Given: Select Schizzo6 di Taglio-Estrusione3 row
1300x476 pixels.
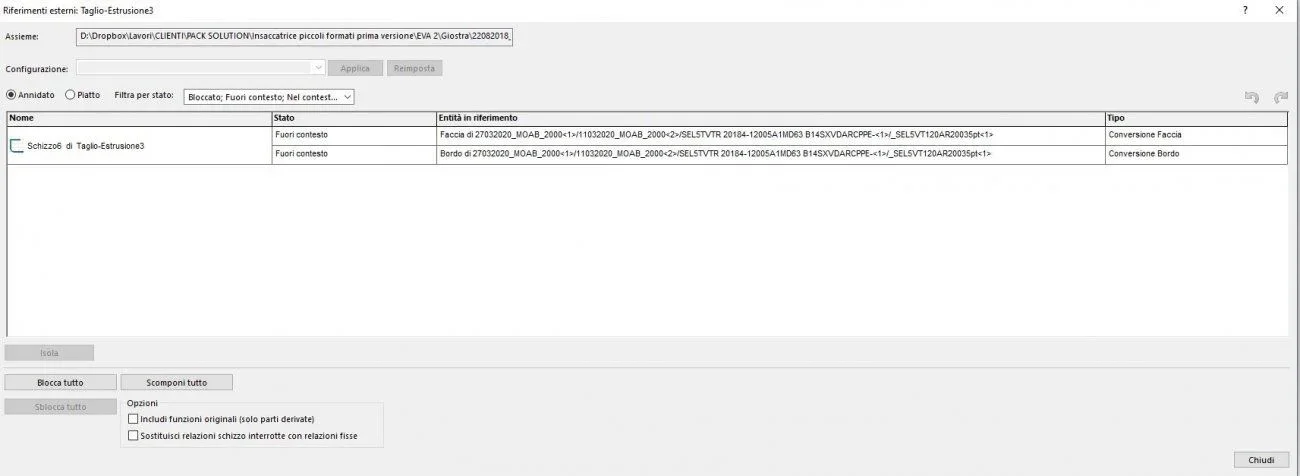Looking at the screenshot, I should point(139,146).
